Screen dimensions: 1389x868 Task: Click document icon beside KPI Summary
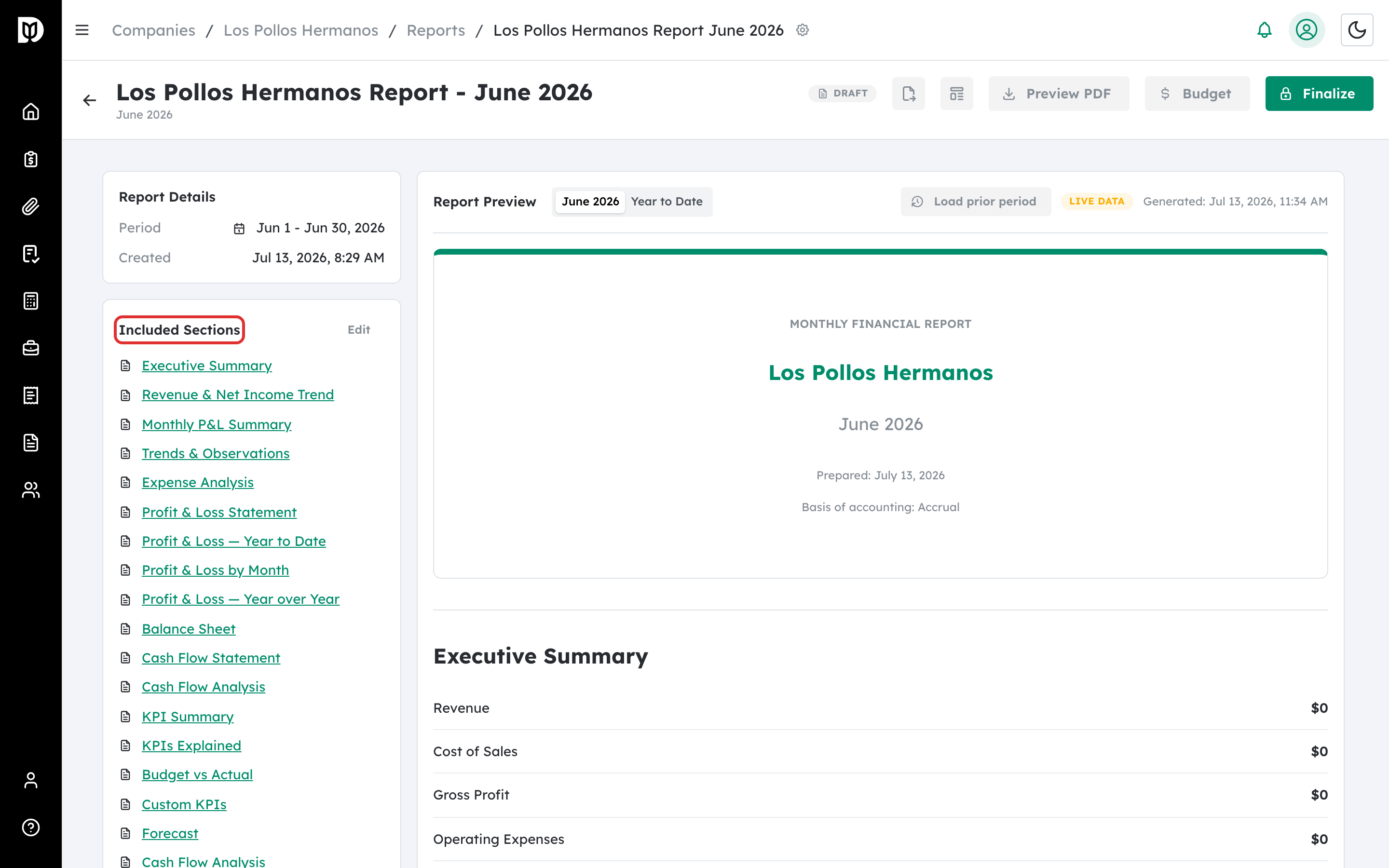(125, 717)
